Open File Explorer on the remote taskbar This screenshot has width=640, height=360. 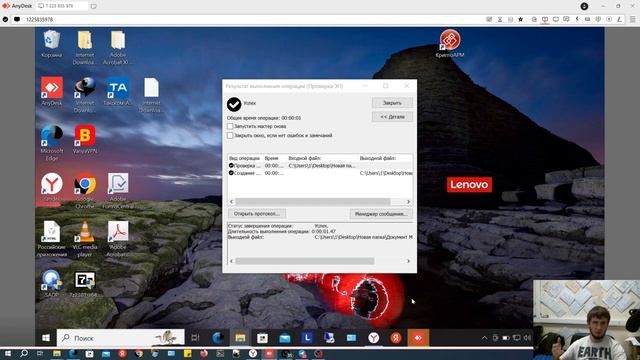[240, 338]
